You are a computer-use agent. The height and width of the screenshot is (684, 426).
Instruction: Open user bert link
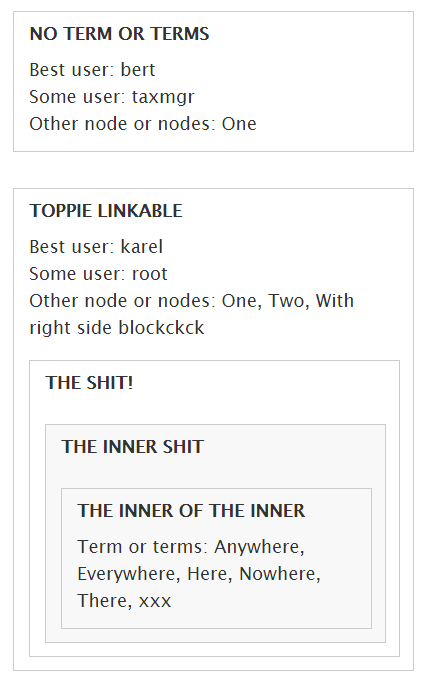[x=138, y=70]
